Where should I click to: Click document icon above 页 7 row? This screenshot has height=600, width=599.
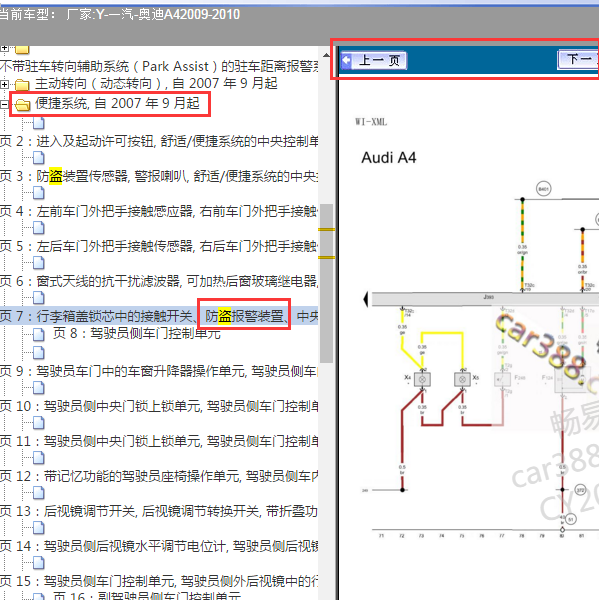tap(39, 298)
